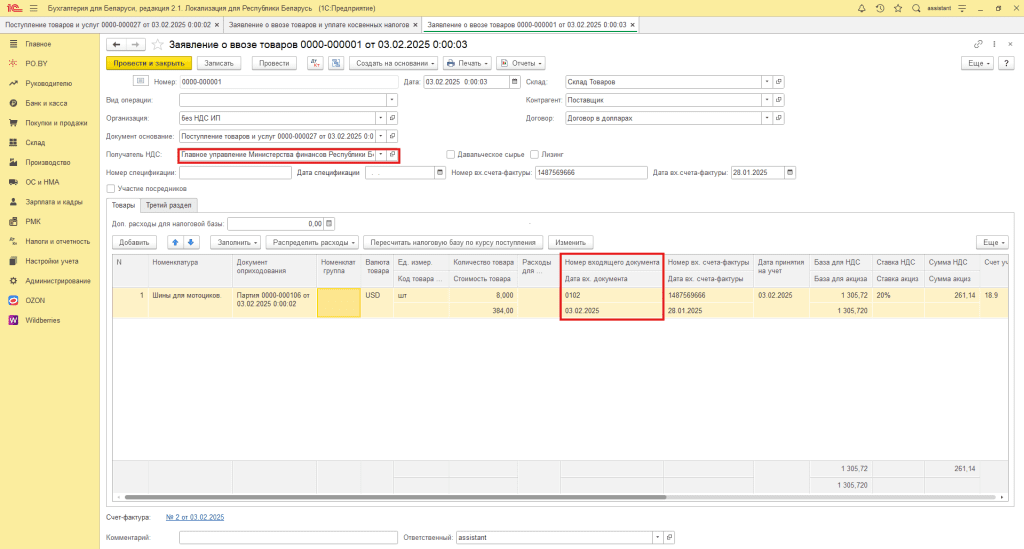Focus the Номер спецификации input field
The image size is (1024, 549).
point(235,172)
